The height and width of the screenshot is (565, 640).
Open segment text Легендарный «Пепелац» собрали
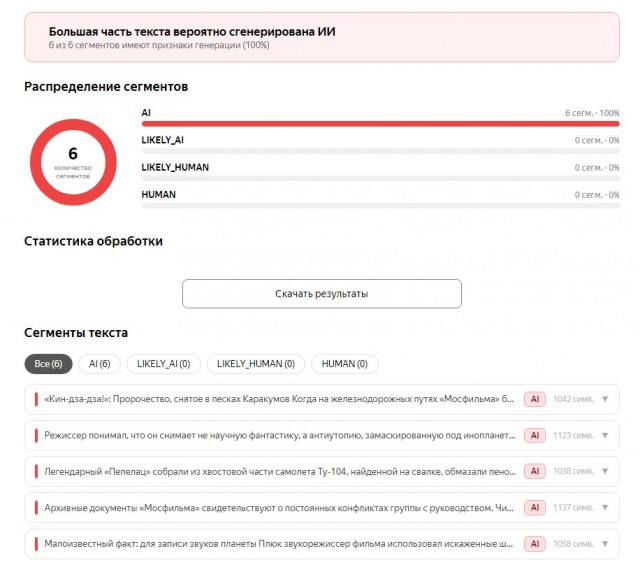(280, 472)
